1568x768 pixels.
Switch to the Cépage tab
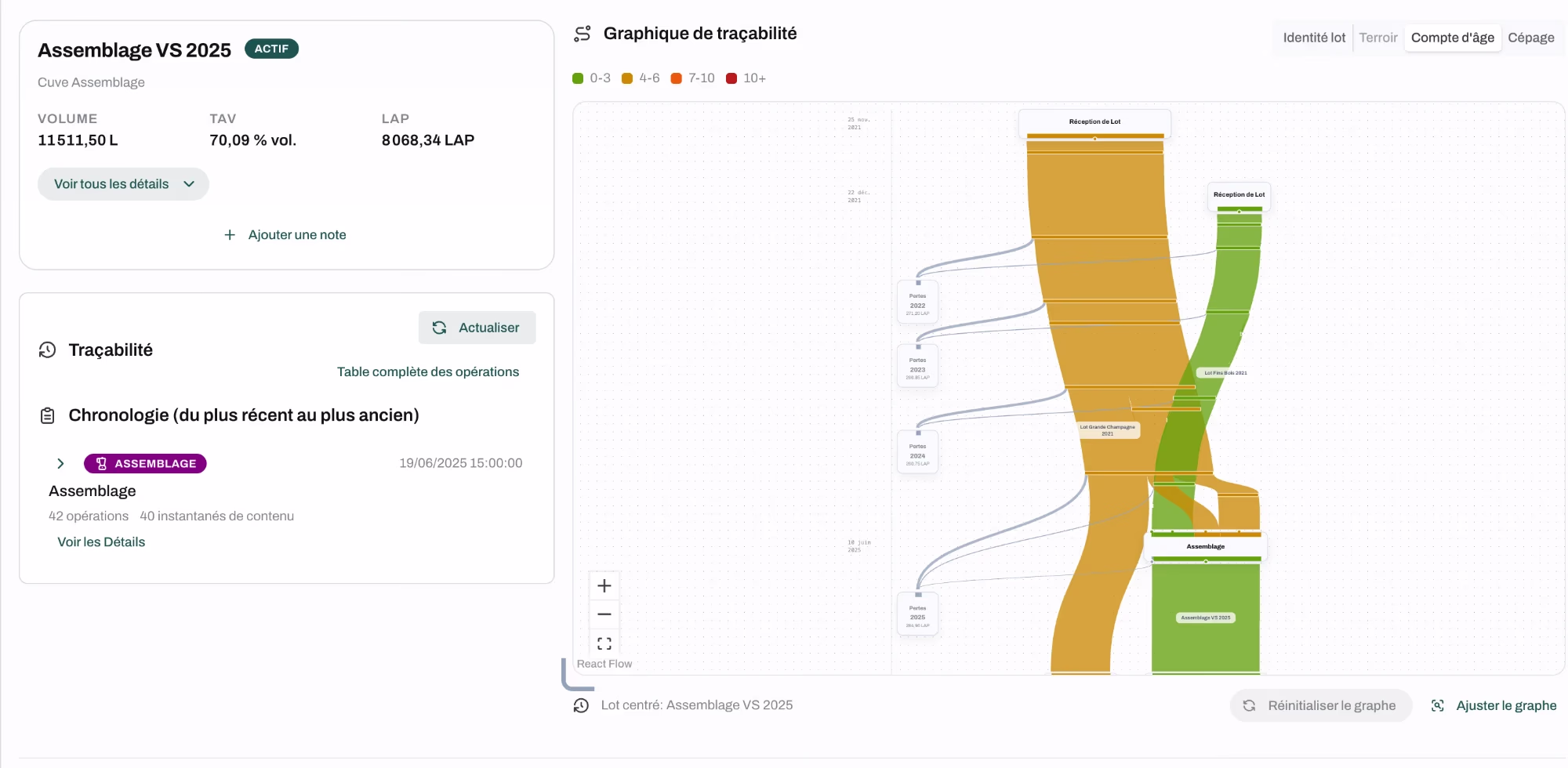point(1531,38)
